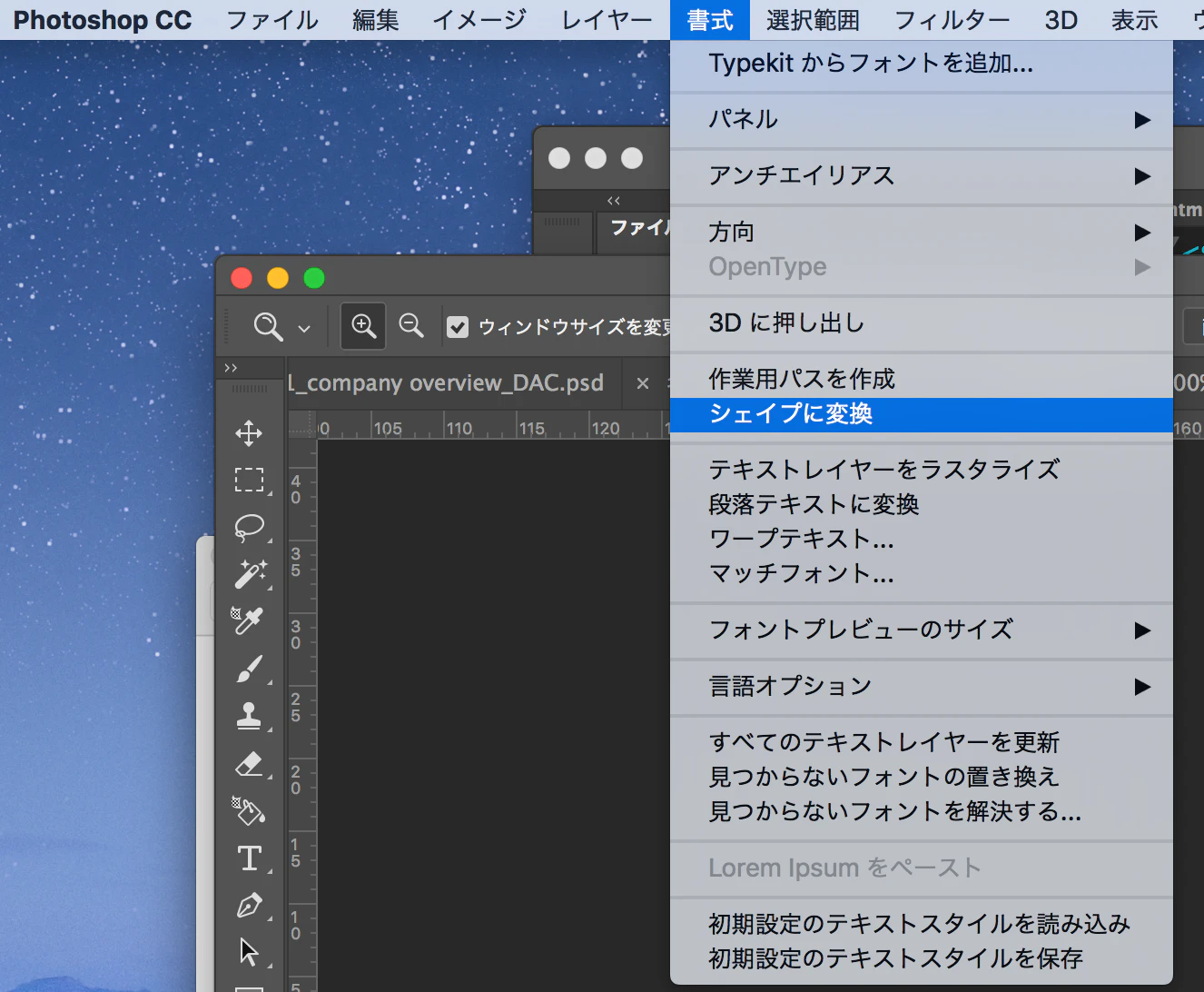Viewport: 1204px width, 992px height.
Task: Select the Eraser tool
Action: coord(249,763)
